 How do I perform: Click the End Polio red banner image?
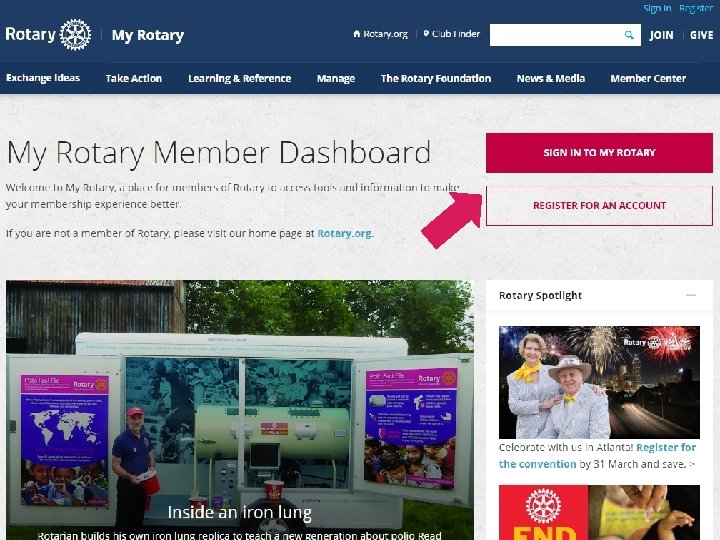pyautogui.click(x=599, y=512)
